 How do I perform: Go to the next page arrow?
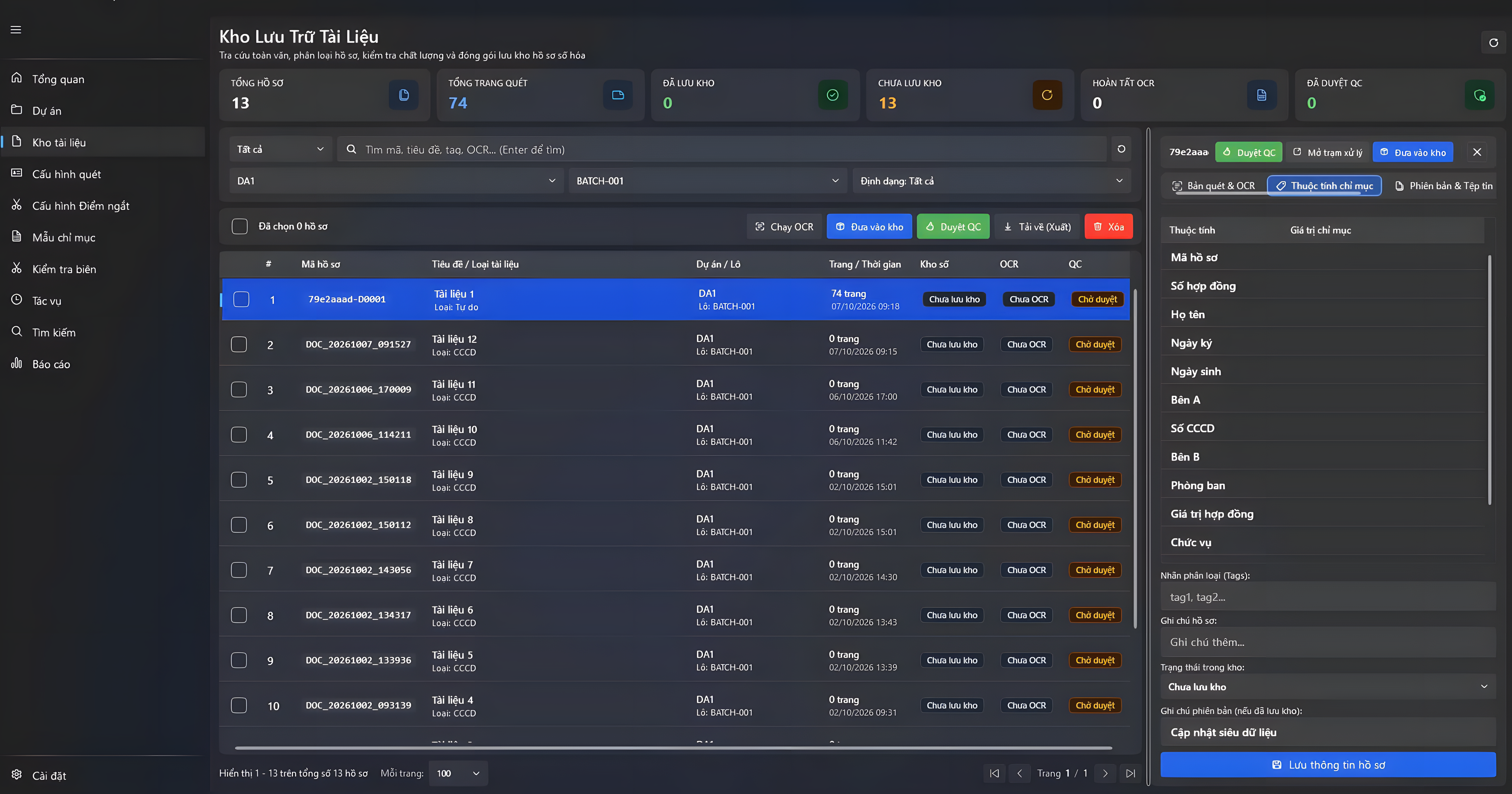[1105, 773]
